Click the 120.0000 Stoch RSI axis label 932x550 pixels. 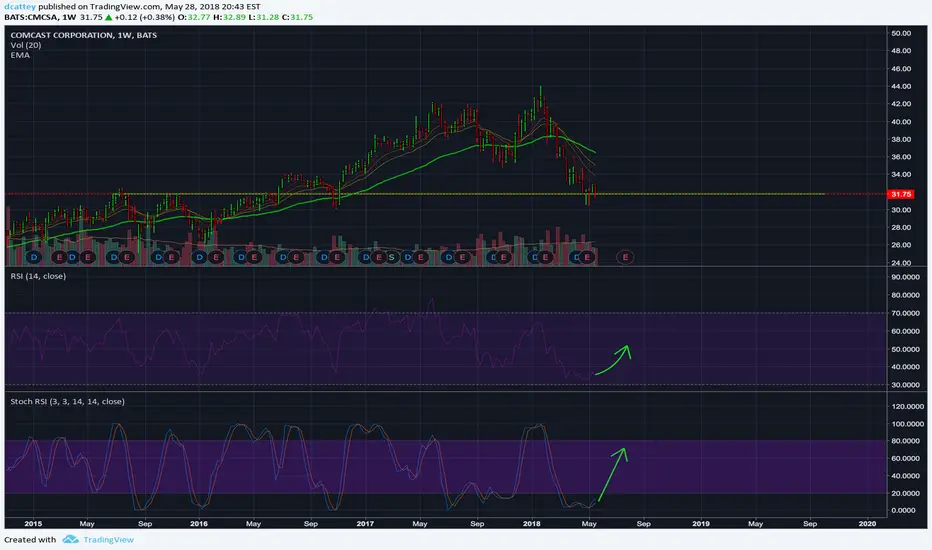coord(908,407)
